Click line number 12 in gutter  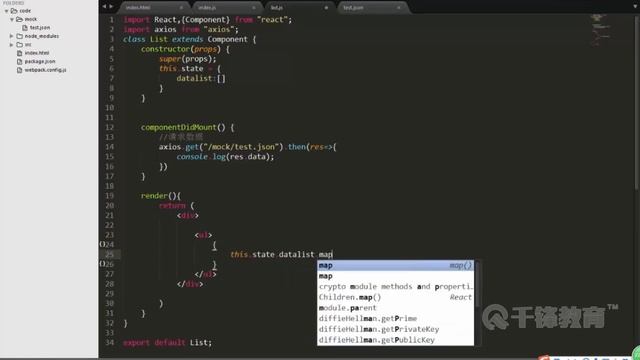pyautogui.click(x=109, y=127)
